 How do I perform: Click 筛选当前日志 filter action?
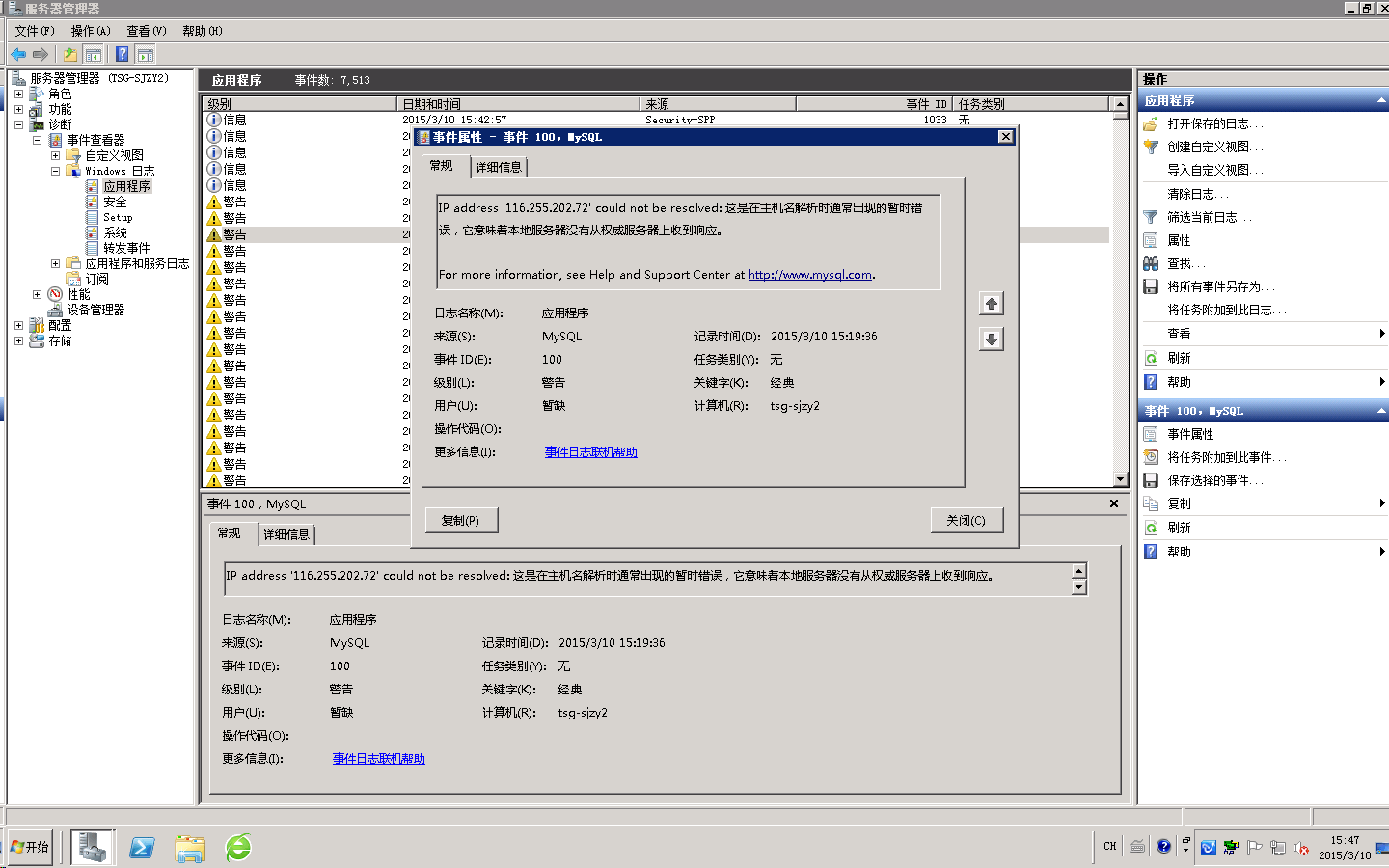(1210, 217)
